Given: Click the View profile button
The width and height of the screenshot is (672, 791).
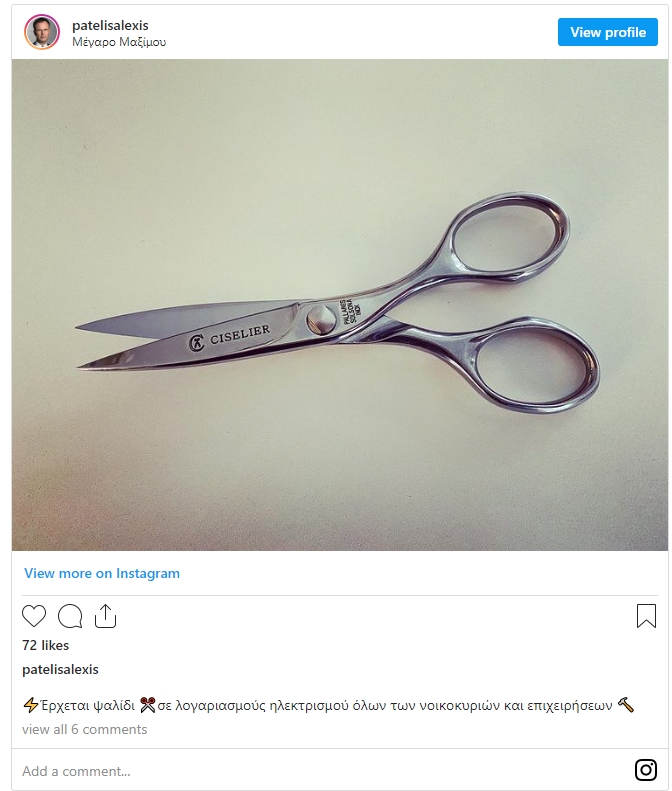Looking at the screenshot, I should (x=608, y=32).
